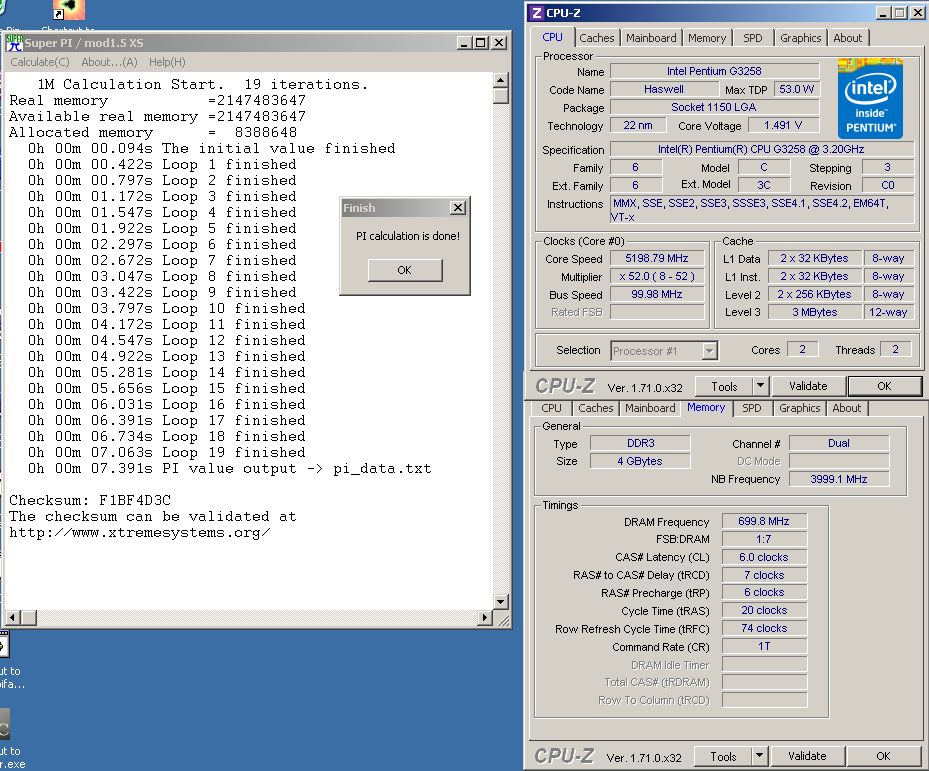Click the CAS# Latency value 6.0 clocks
The width and height of the screenshot is (929, 771).
[x=764, y=558]
